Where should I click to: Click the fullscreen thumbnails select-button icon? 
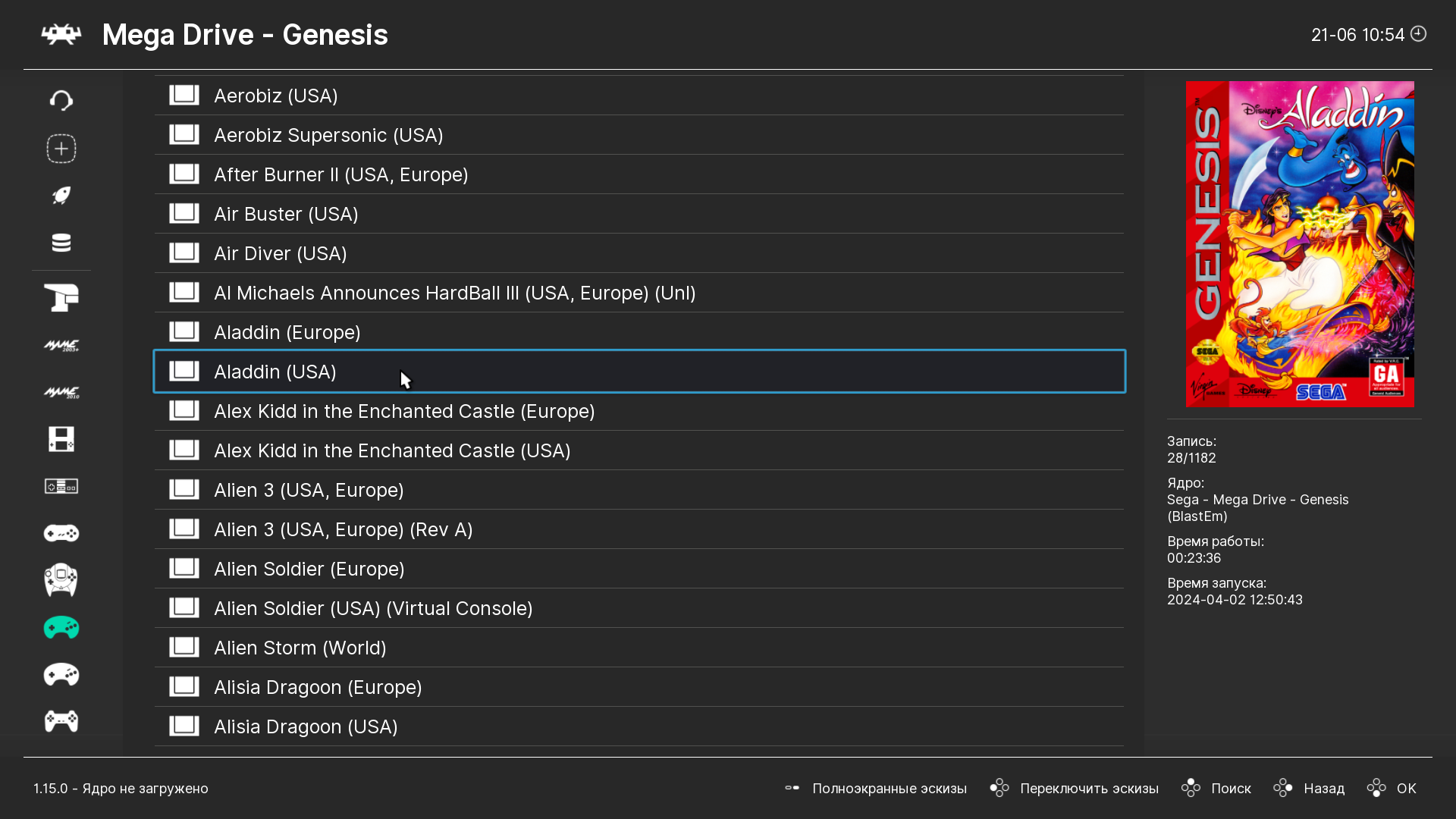pos(792,788)
